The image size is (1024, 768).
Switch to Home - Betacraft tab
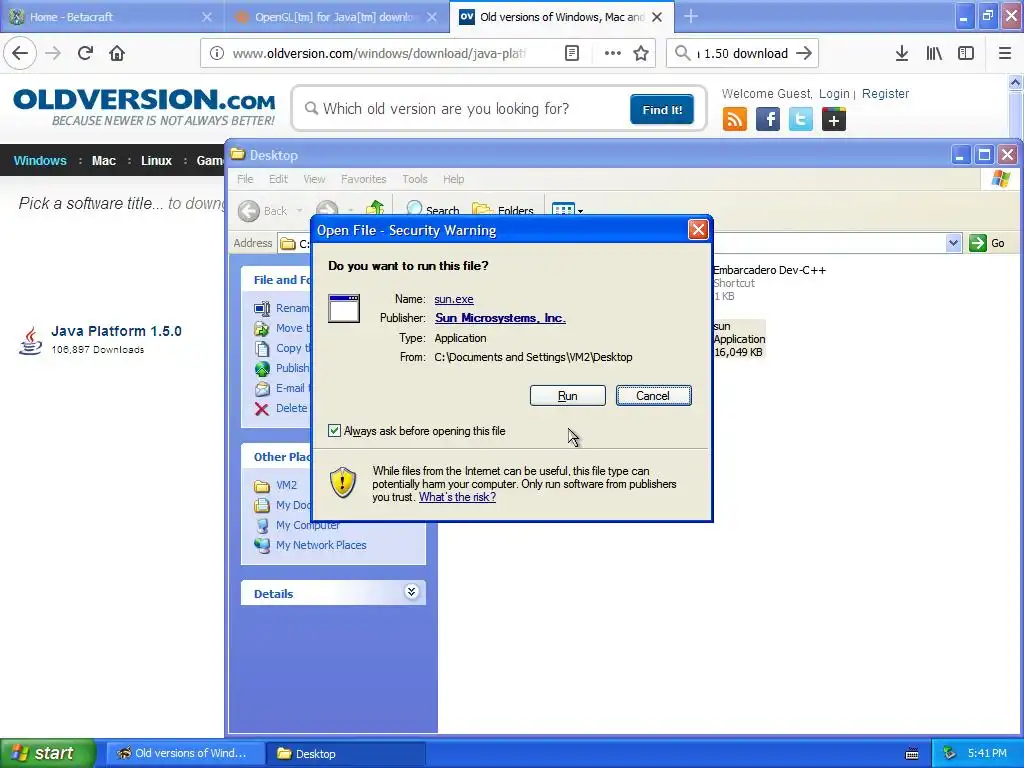coord(112,17)
